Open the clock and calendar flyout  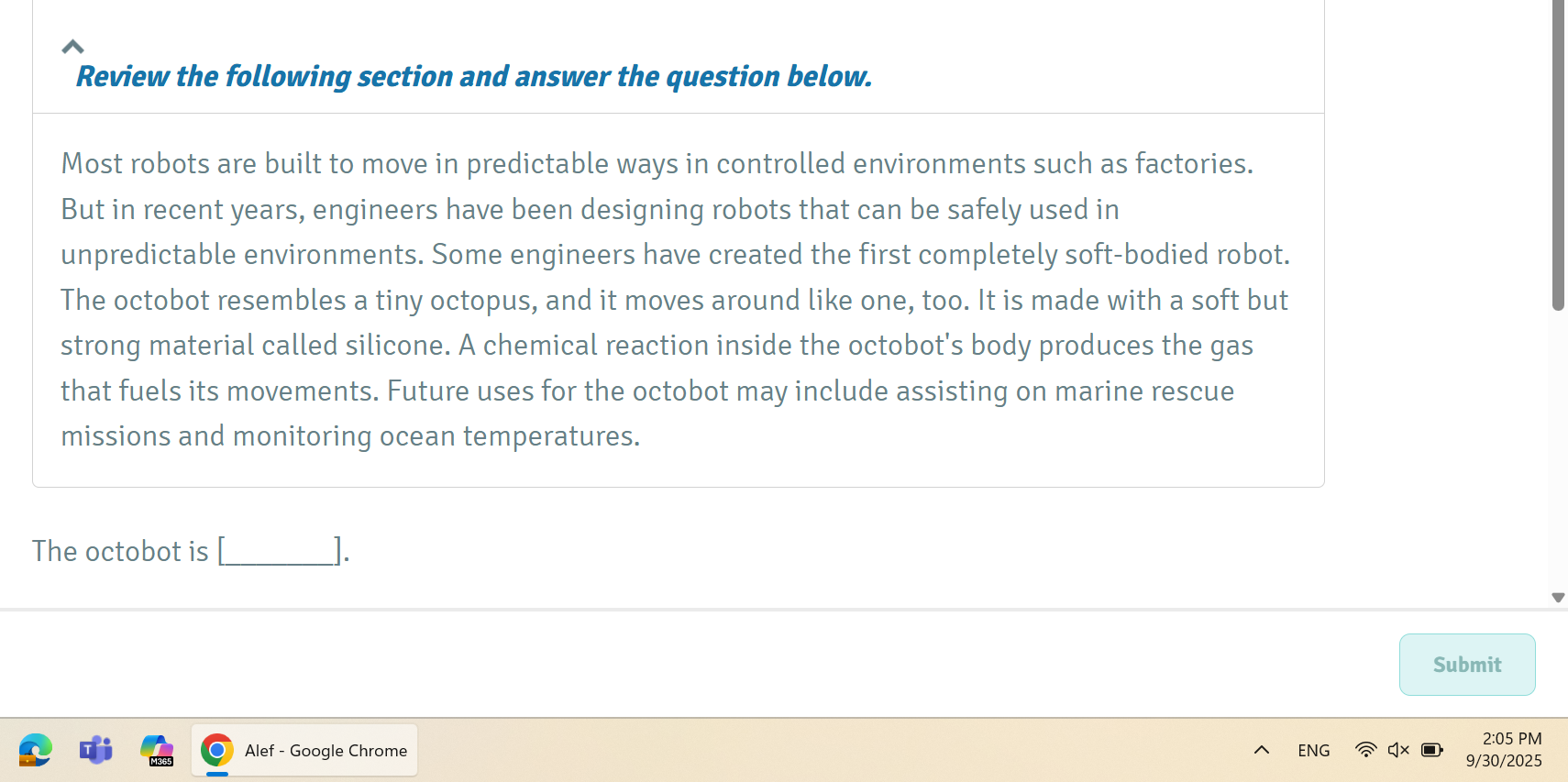(x=1504, y=750)
